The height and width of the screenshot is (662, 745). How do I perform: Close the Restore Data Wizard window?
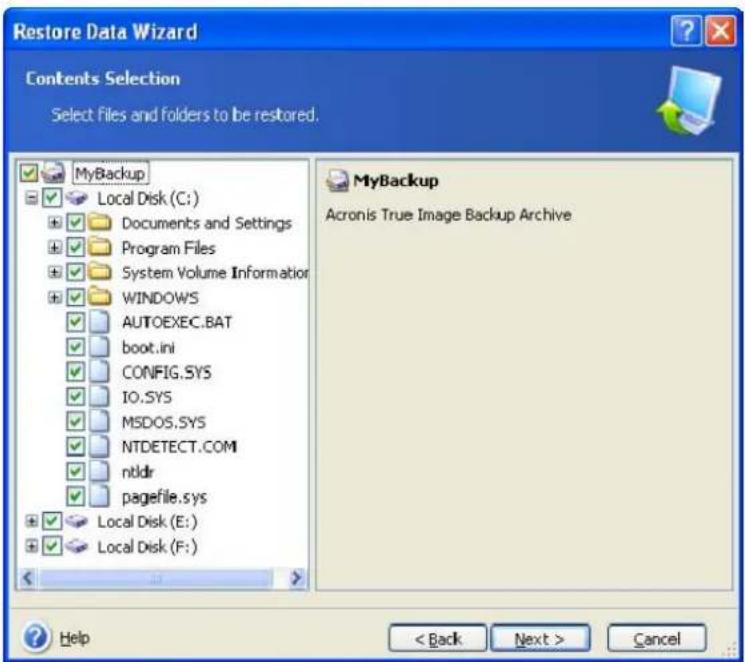click(720, 31)
